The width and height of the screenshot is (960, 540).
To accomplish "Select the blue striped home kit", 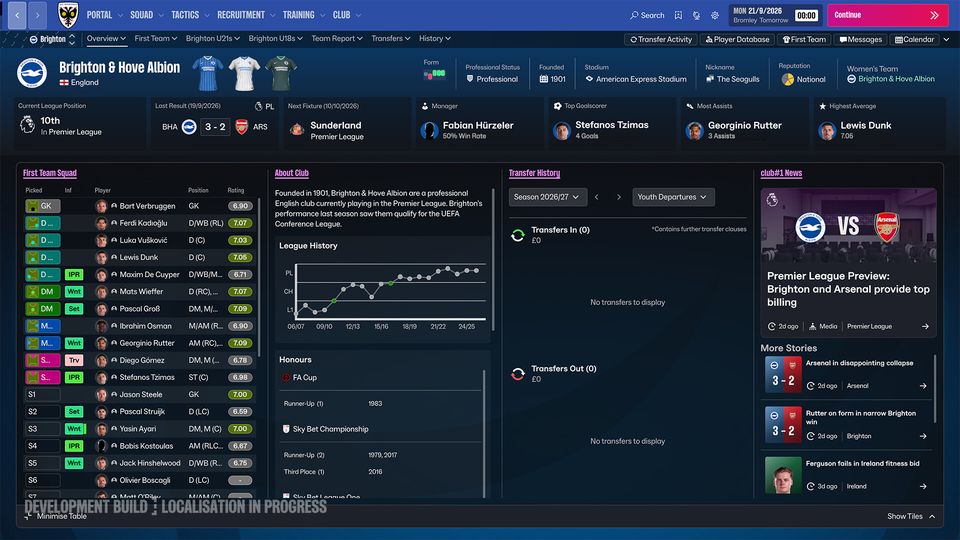I will [x=208, y=73].
